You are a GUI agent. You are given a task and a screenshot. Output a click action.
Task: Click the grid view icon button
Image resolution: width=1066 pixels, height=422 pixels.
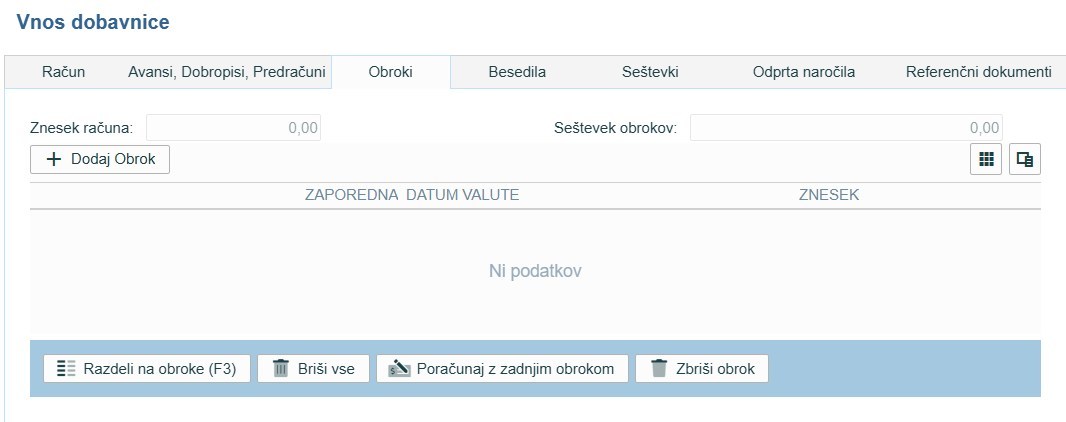pos(987,159)
